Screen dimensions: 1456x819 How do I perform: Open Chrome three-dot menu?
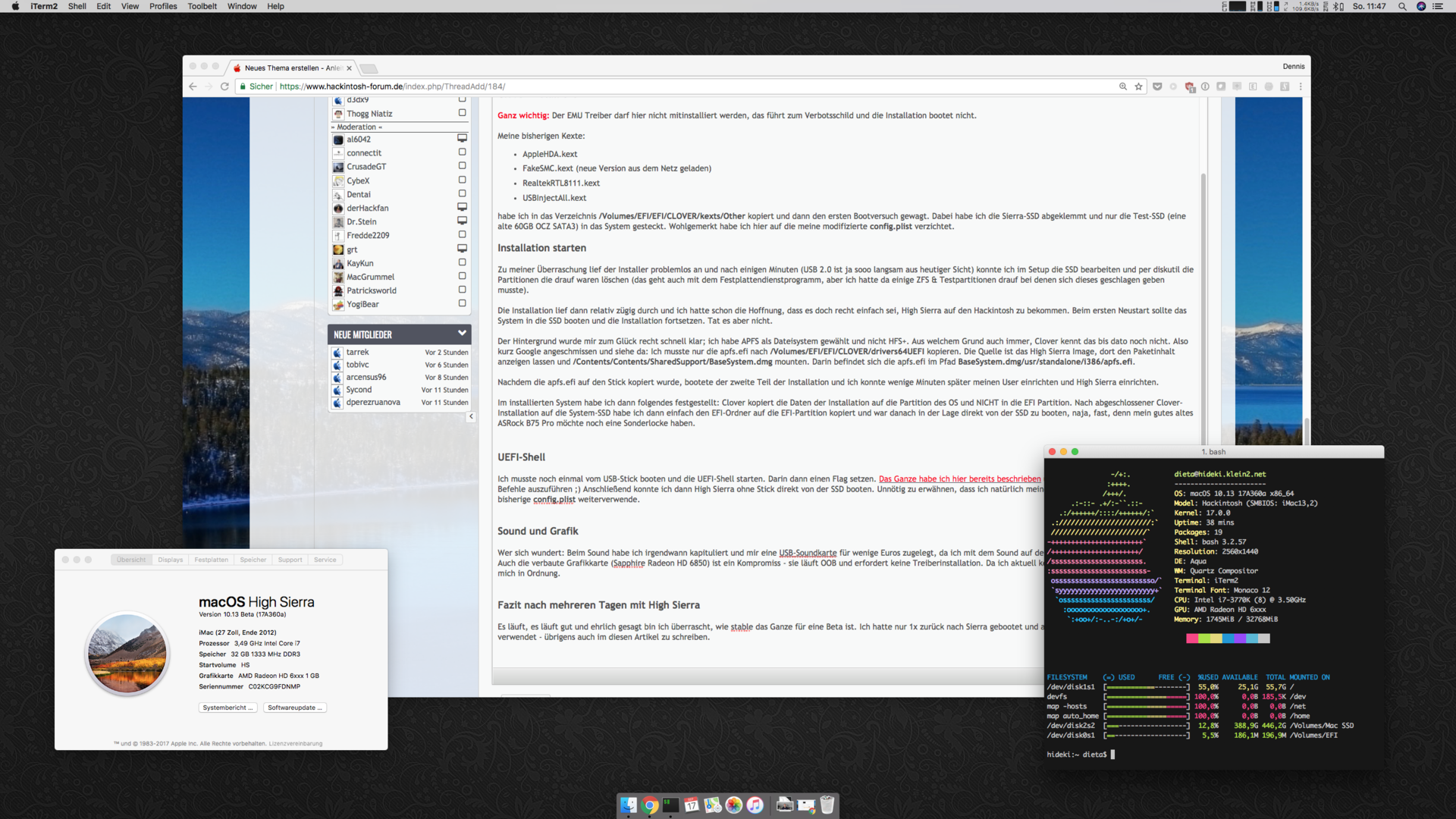[x=1301, y=86]
